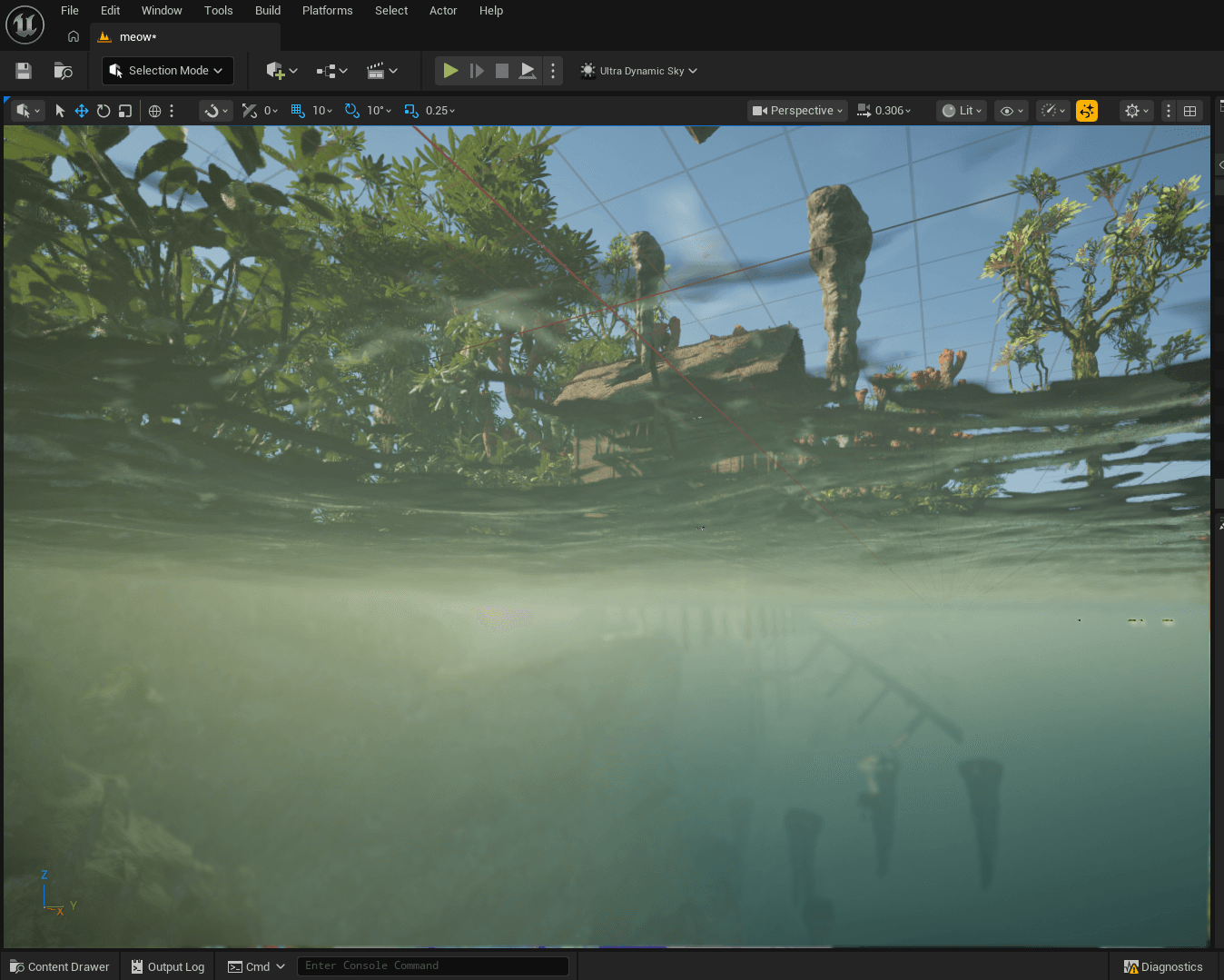The image size is (1224, 980).
Task: Open the File menu
Action: (70, 11)
